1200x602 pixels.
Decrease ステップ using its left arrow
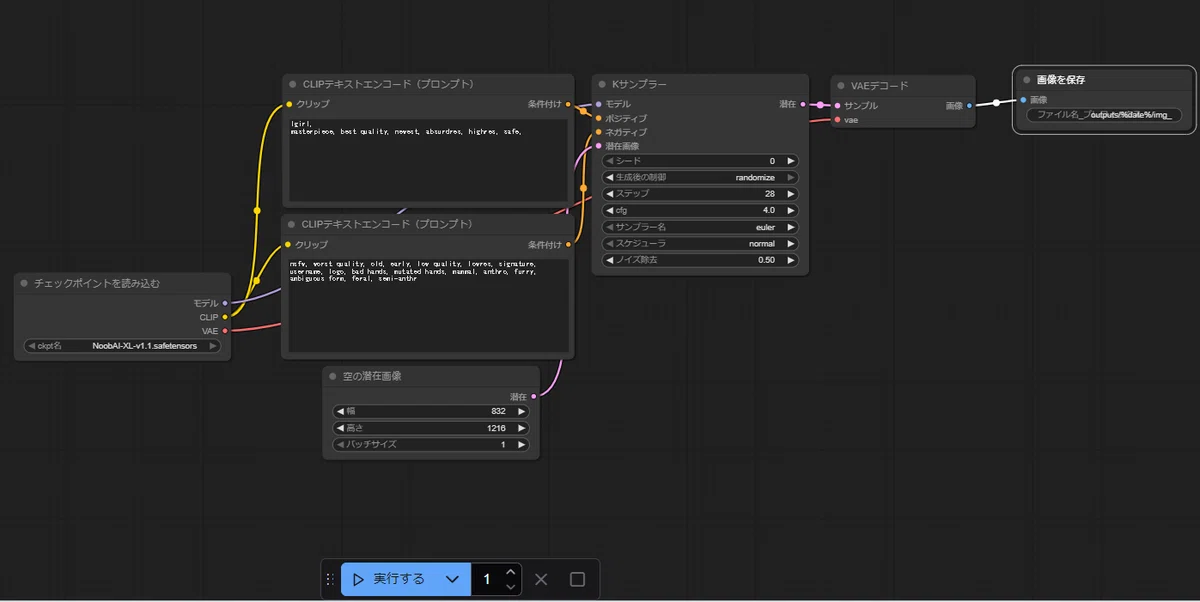pyautogui.click(x=609, y=194)
